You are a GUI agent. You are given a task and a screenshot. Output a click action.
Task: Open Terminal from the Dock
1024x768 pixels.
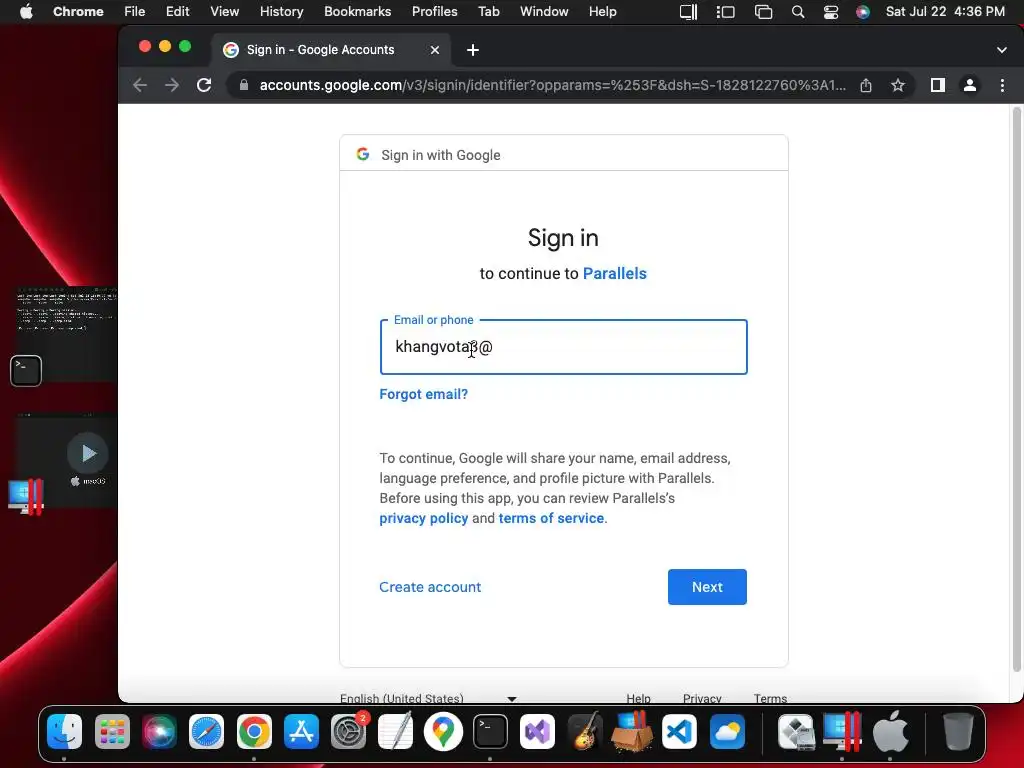pyautogui.click(x=490, y=731)
